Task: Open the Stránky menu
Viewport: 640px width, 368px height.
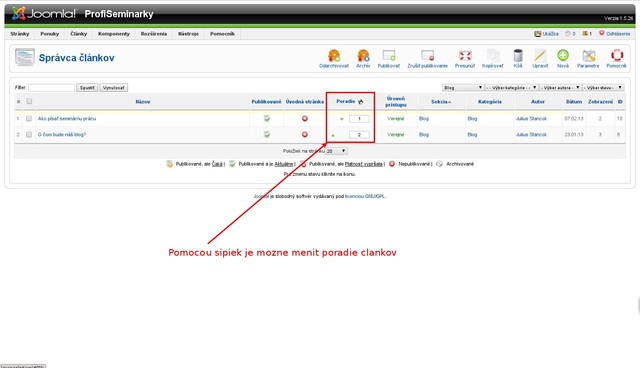Action: 20,34
